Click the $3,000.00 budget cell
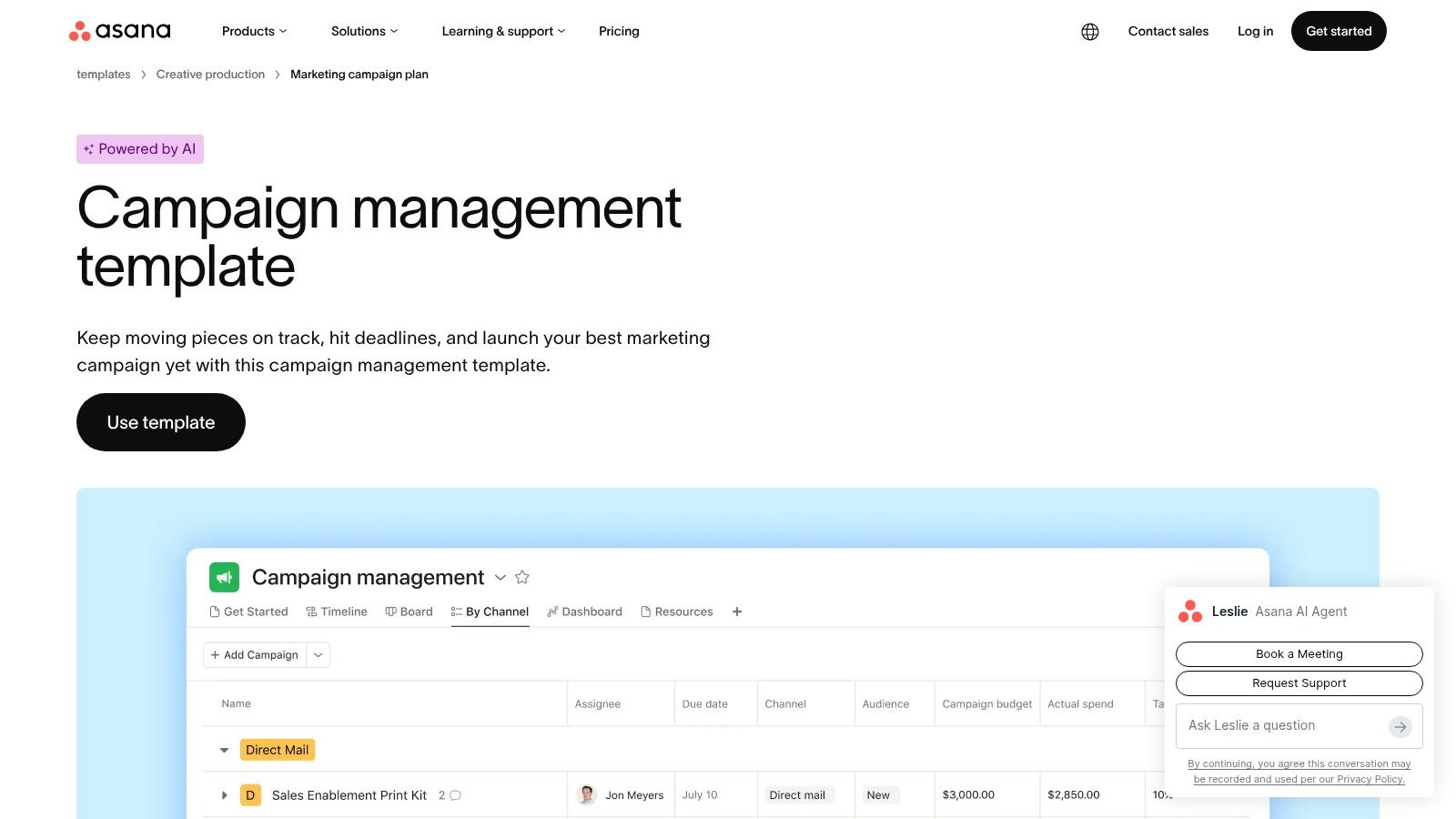1456x819 pixels. [x=968, y=795]
